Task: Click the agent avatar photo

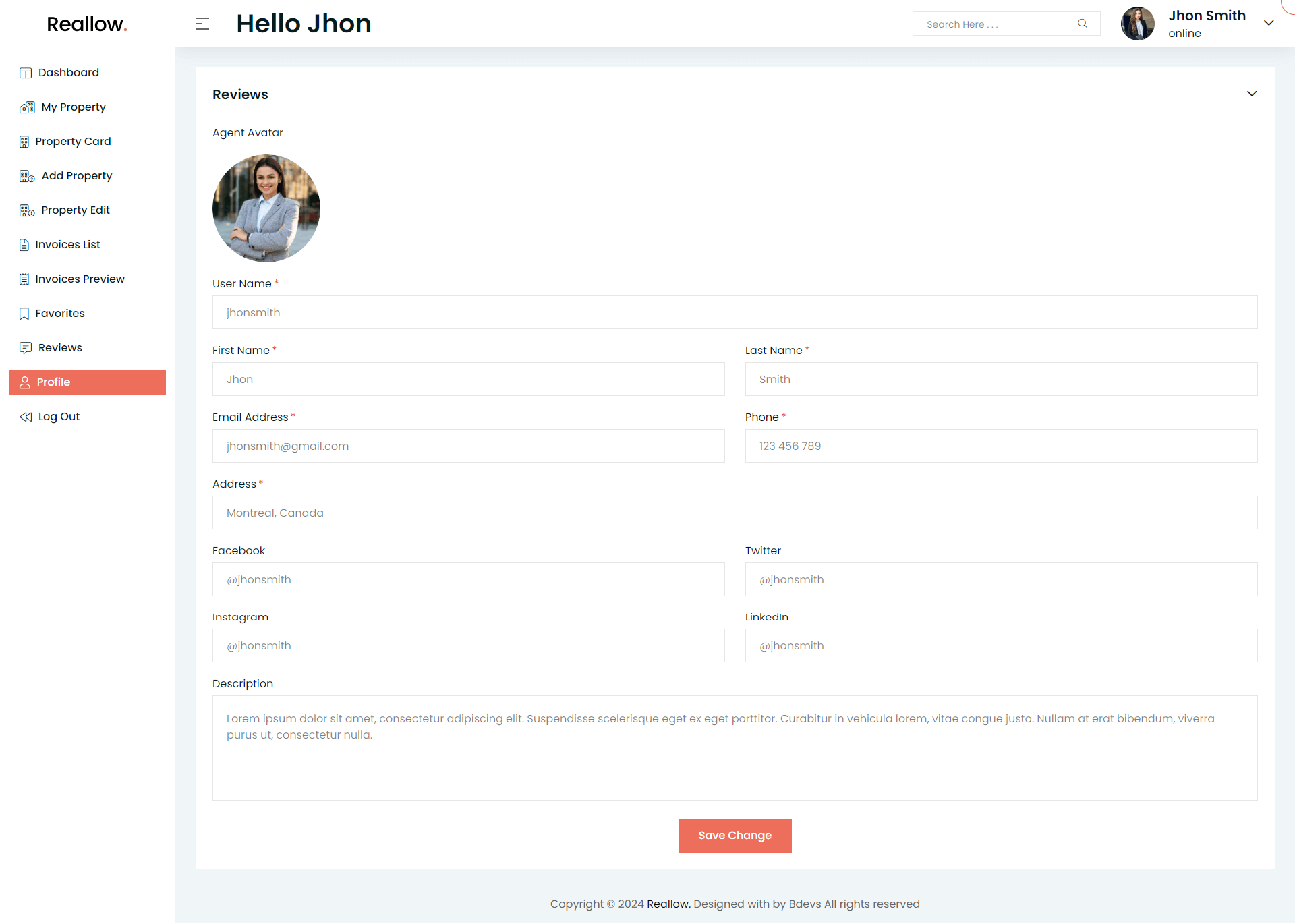Action: coord(266,208)
